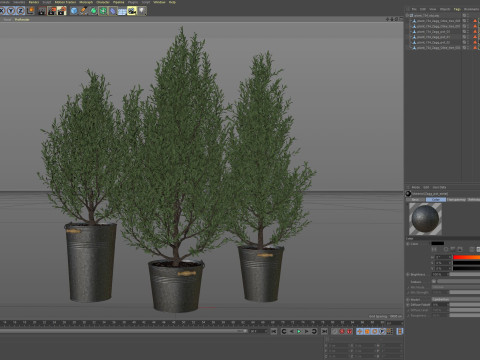480x360 pixels.
Task: Click record active objects red button
Action: click(342, 331)
